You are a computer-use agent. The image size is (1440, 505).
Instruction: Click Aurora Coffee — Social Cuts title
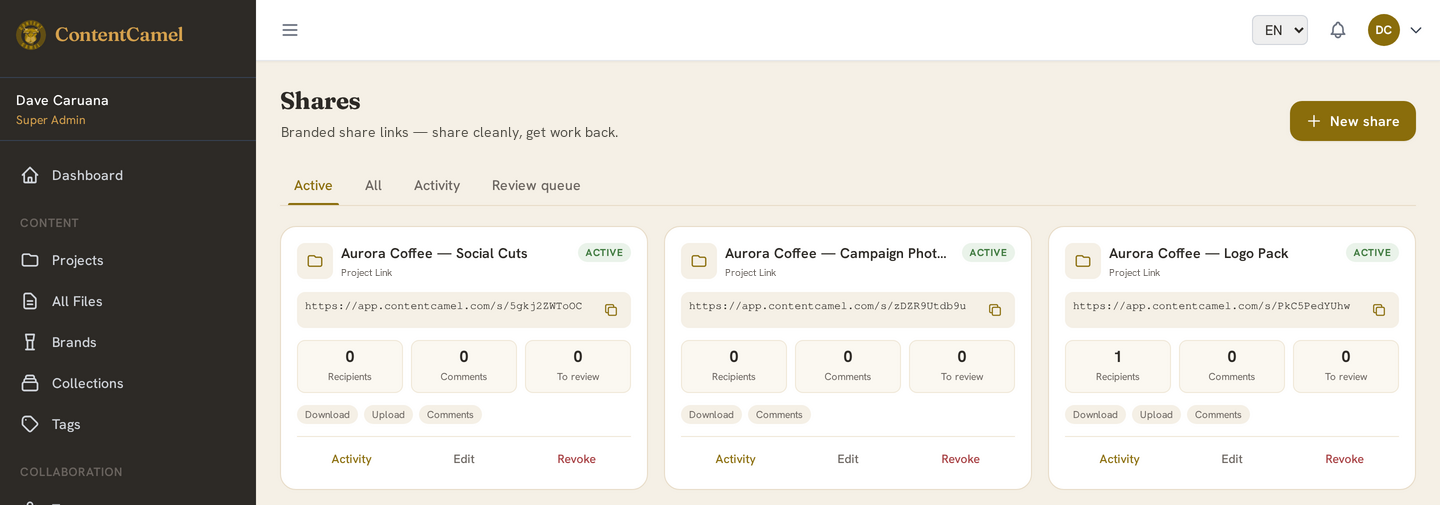tap(434, 253)
